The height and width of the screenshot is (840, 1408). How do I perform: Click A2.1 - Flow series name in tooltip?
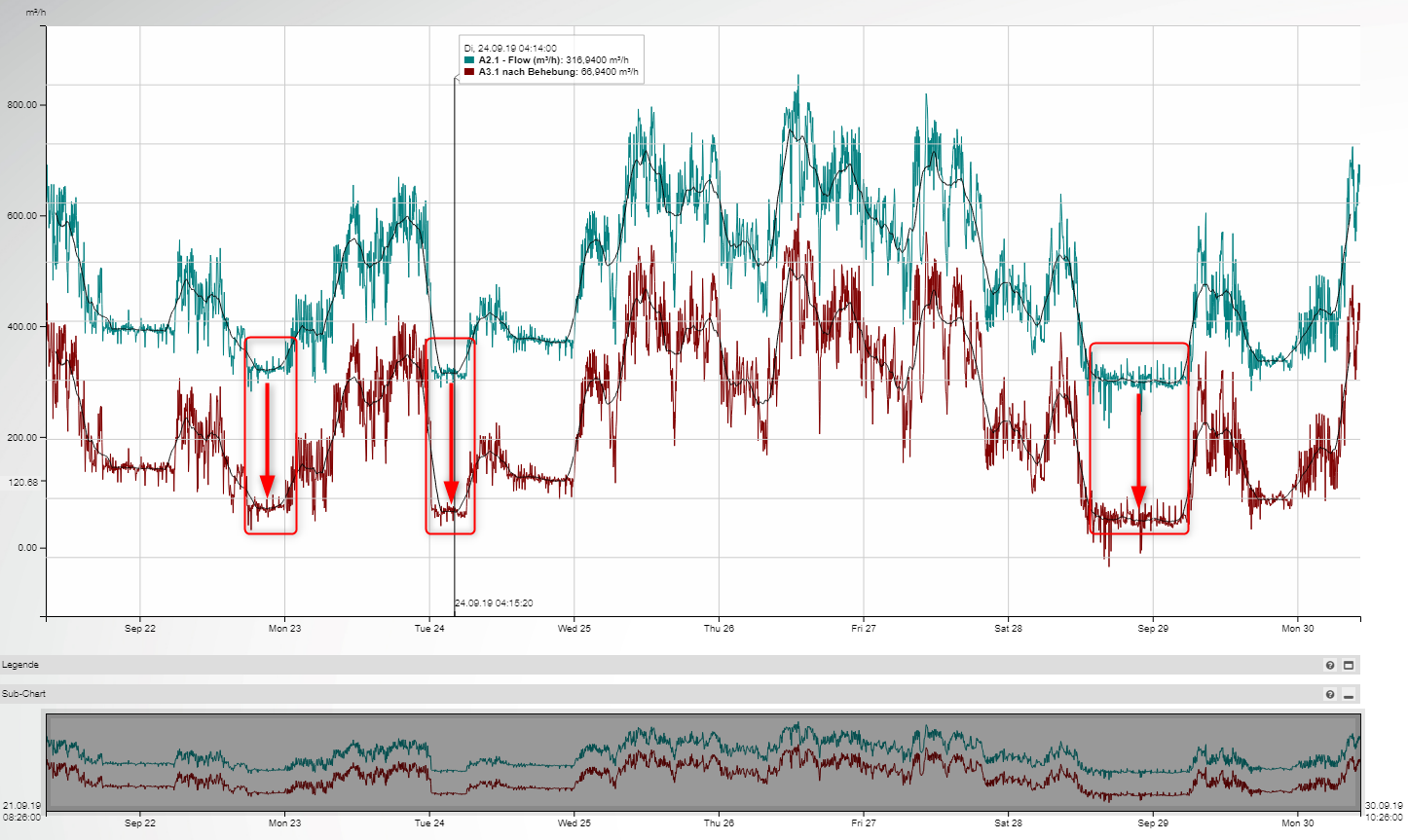(519, 60)
